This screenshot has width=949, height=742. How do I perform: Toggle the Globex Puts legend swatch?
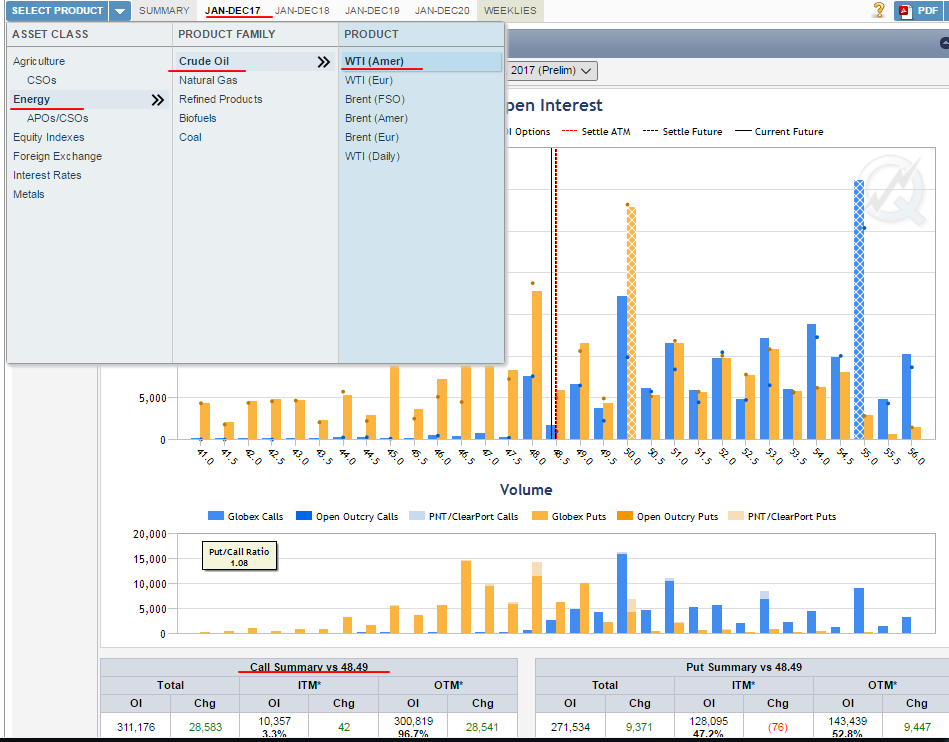[x=540, y=516]
